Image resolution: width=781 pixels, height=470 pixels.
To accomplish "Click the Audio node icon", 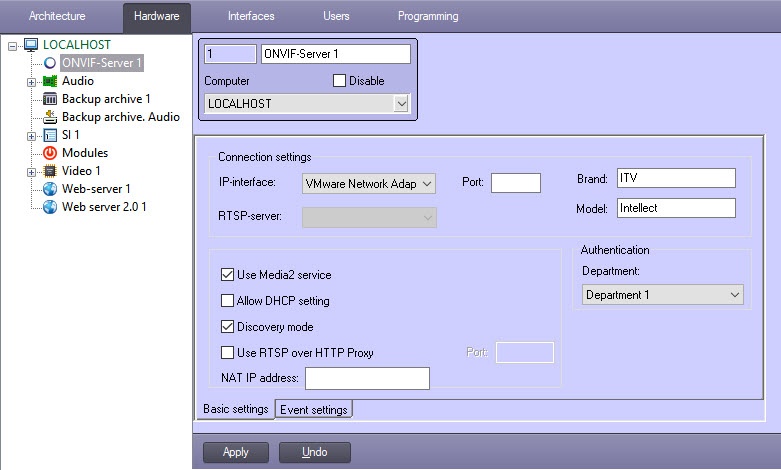I will pos(50,81).
